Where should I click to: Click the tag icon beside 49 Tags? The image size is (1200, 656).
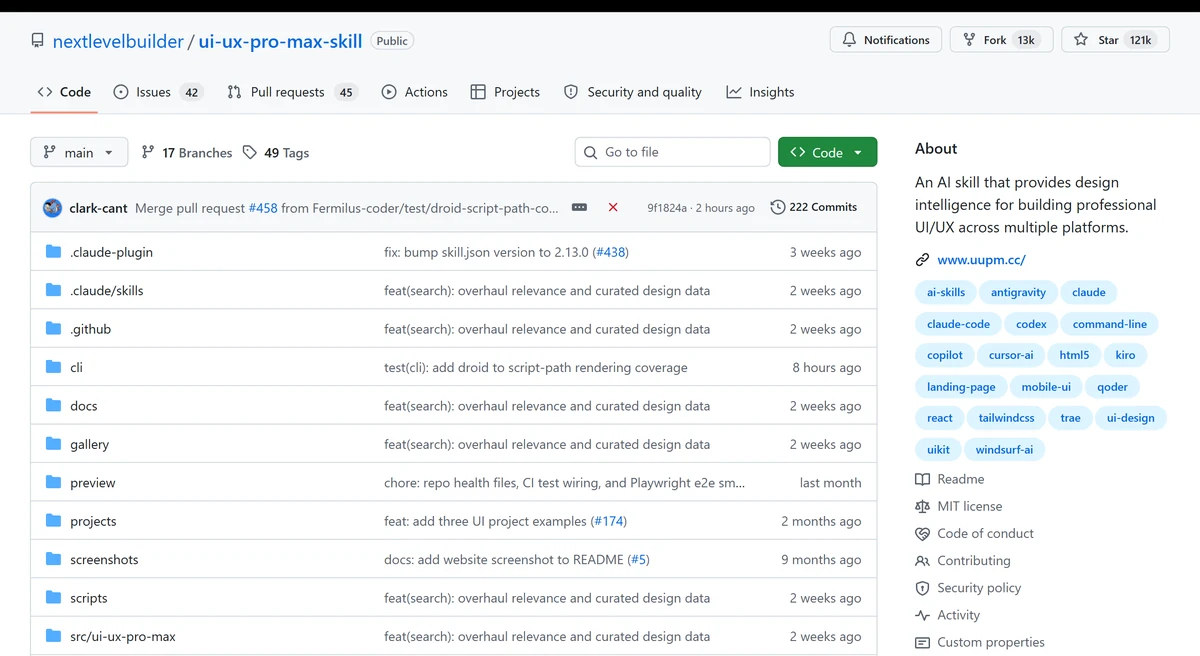tap(250, 152)
